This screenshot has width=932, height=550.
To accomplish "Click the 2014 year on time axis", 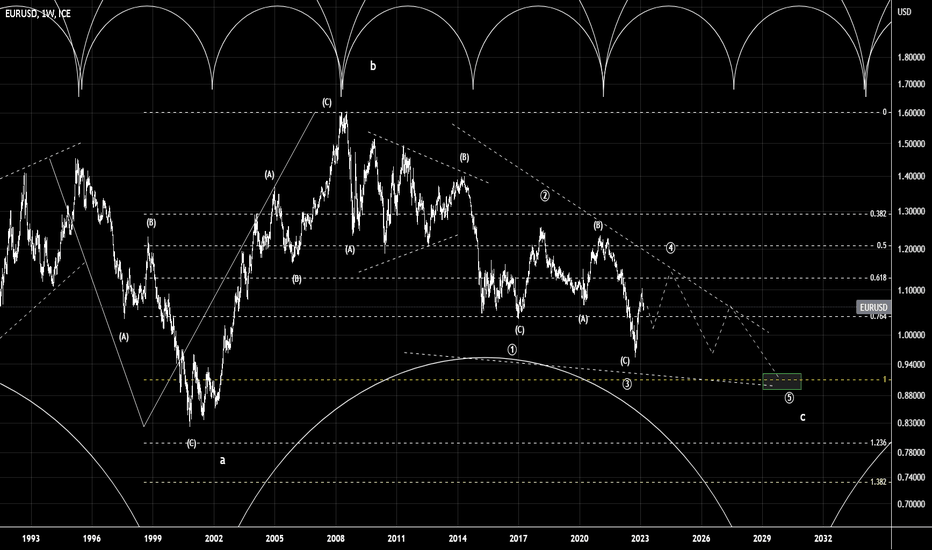I will [x=458, y=539].
